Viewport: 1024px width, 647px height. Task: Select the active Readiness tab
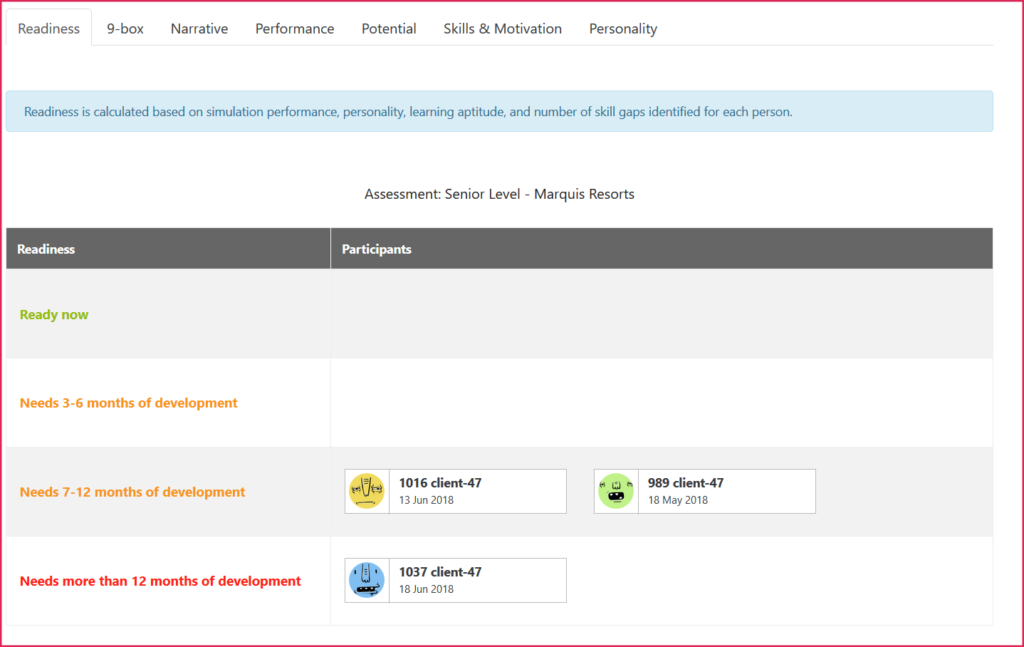coord(49,29)
